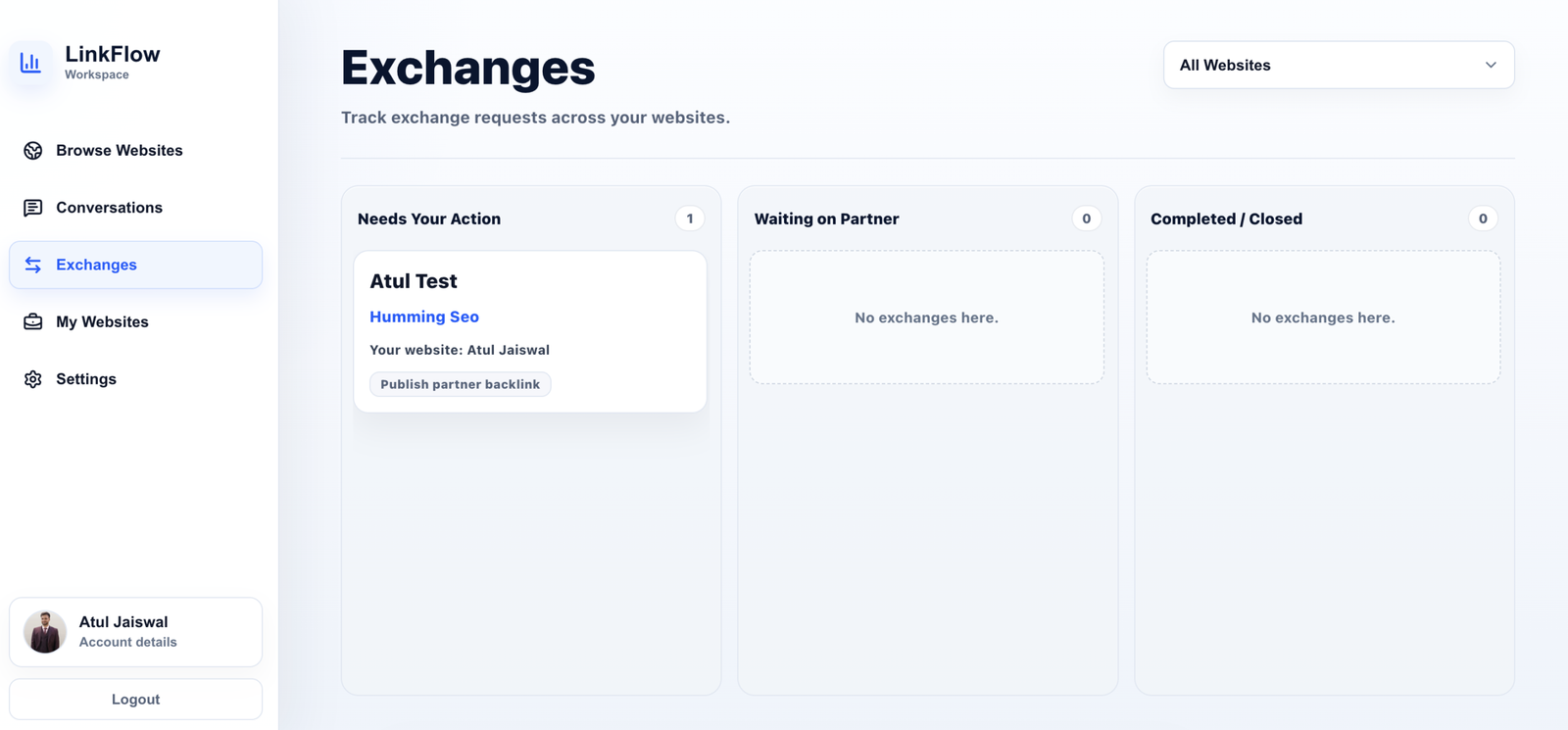The width and height of the screenshot is (1568, 730).
Task: Open the Humming Seo link
Action: [424, 316]
